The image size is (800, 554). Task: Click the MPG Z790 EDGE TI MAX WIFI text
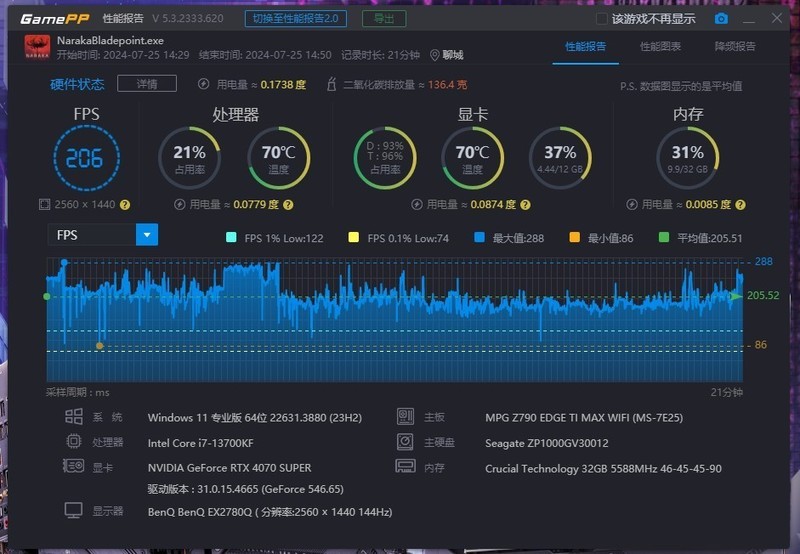[584, 418]
